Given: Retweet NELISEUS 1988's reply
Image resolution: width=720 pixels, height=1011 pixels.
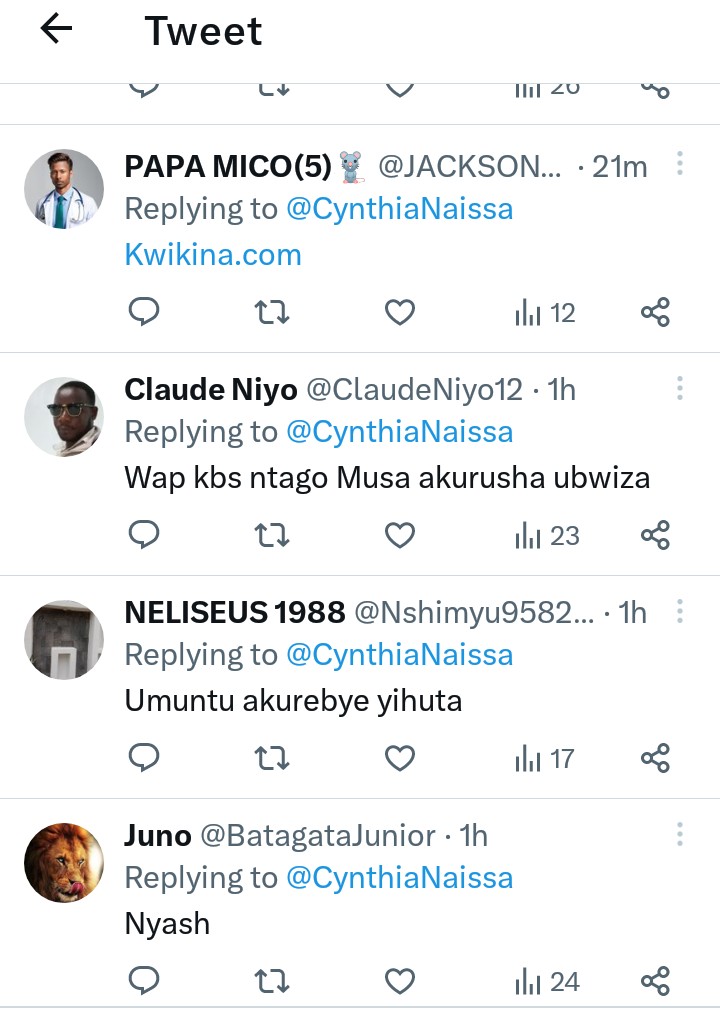Looking at the screenshot, I should (273, 759).
